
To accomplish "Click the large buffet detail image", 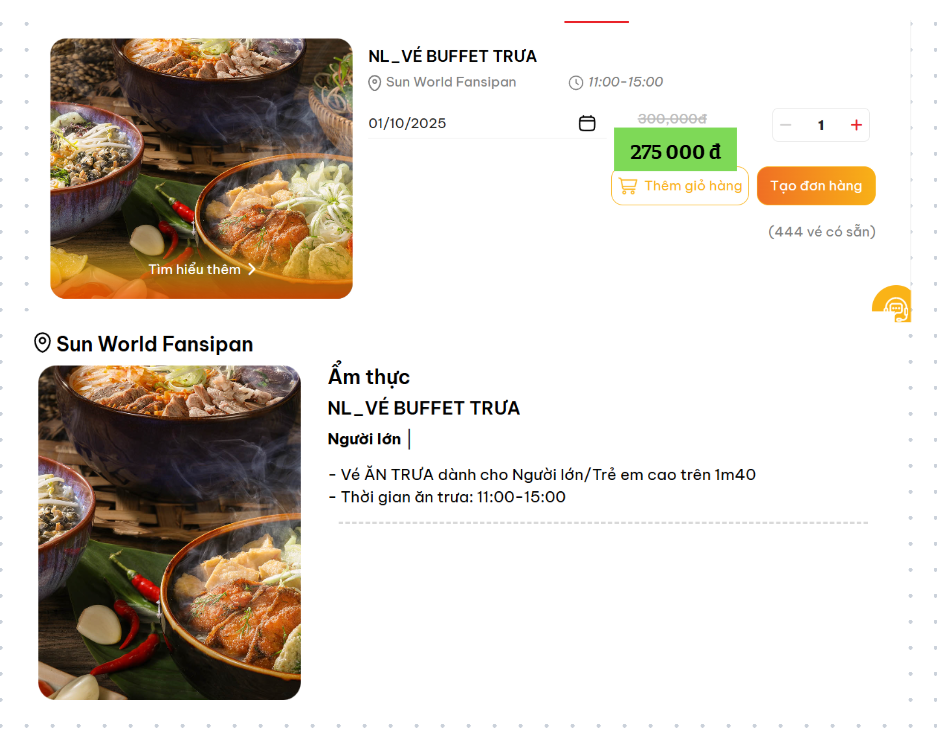I will click(x=169, y=532).
